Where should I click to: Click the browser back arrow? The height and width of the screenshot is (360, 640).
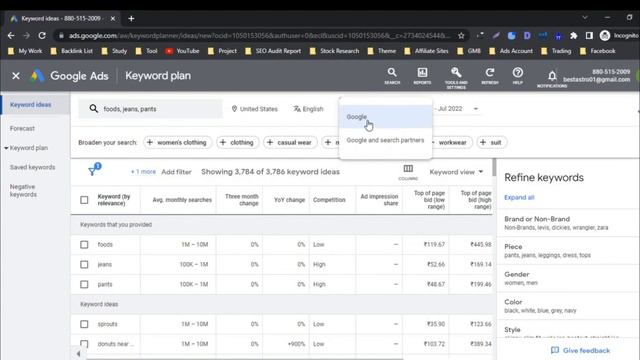click(x=11, y=36)
